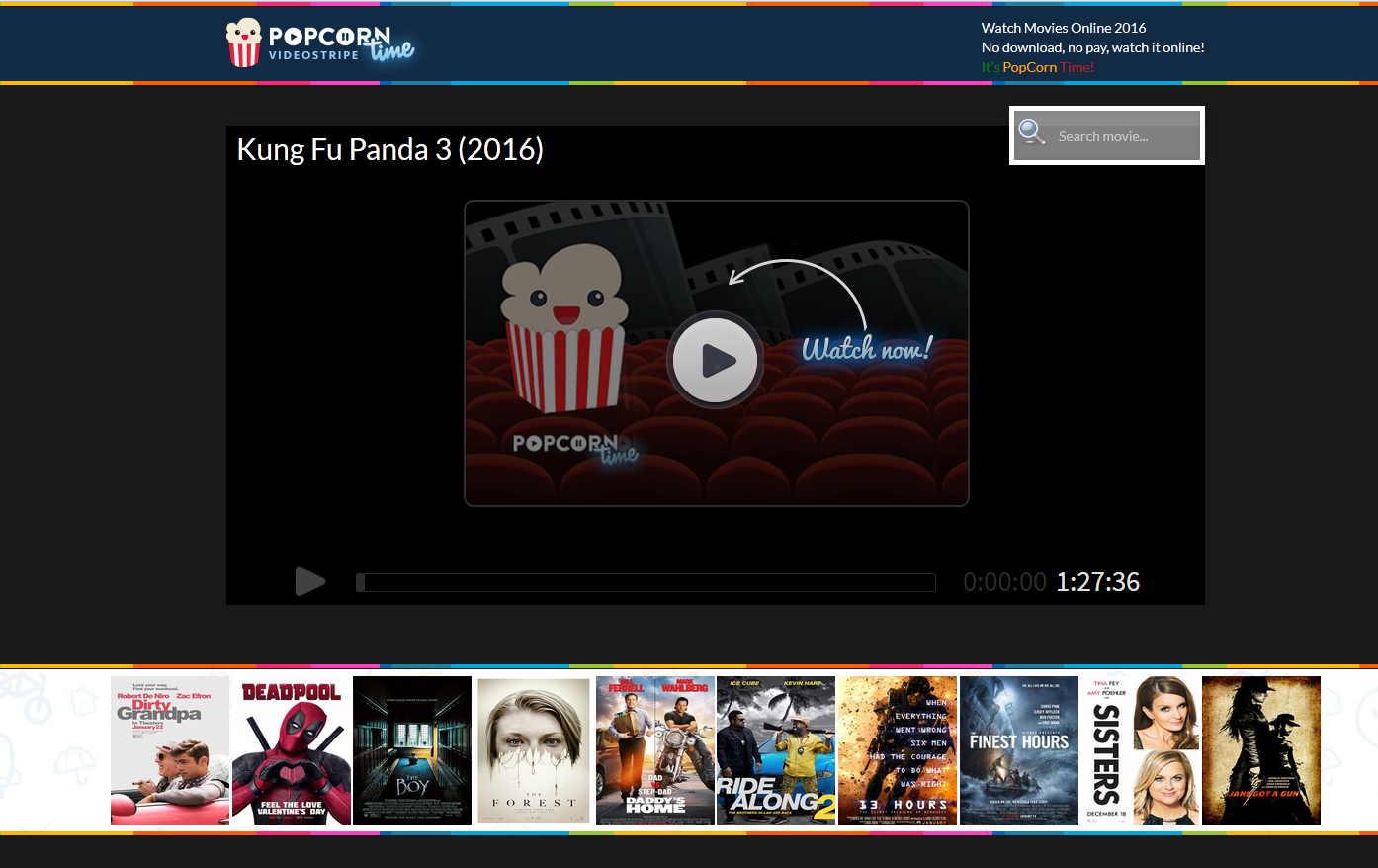Click the Watch now! glowing text
1378x868 pixels.
point(867,348)
